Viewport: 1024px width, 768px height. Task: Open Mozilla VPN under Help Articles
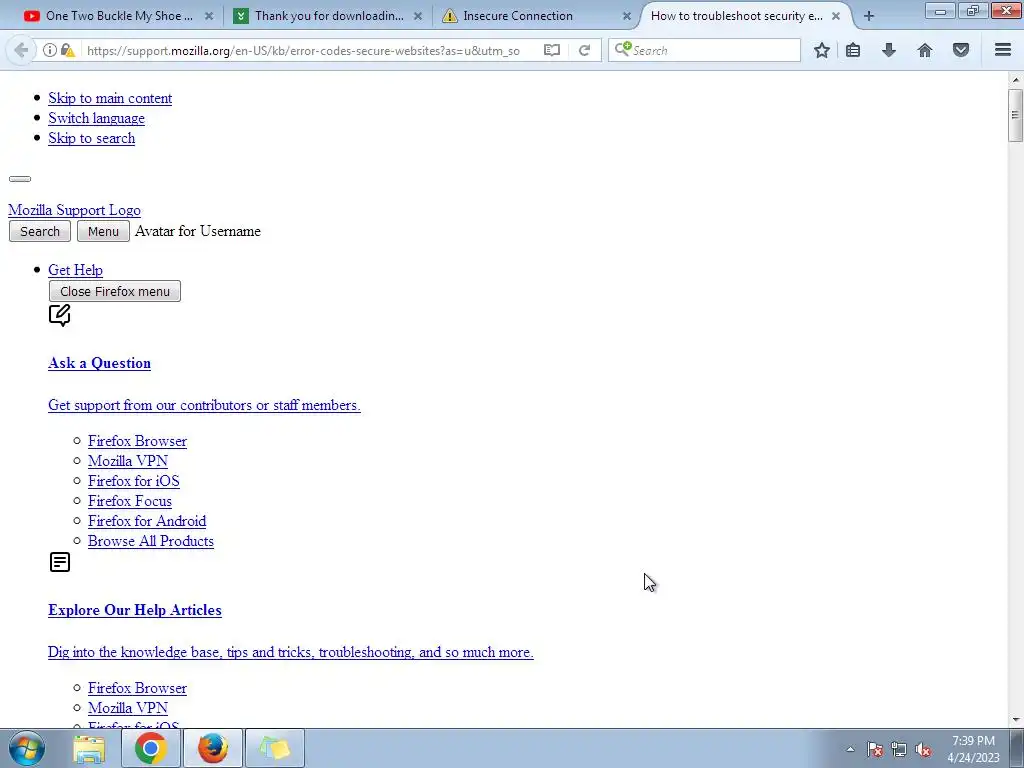pyautogui.click(x=128, y=708)
